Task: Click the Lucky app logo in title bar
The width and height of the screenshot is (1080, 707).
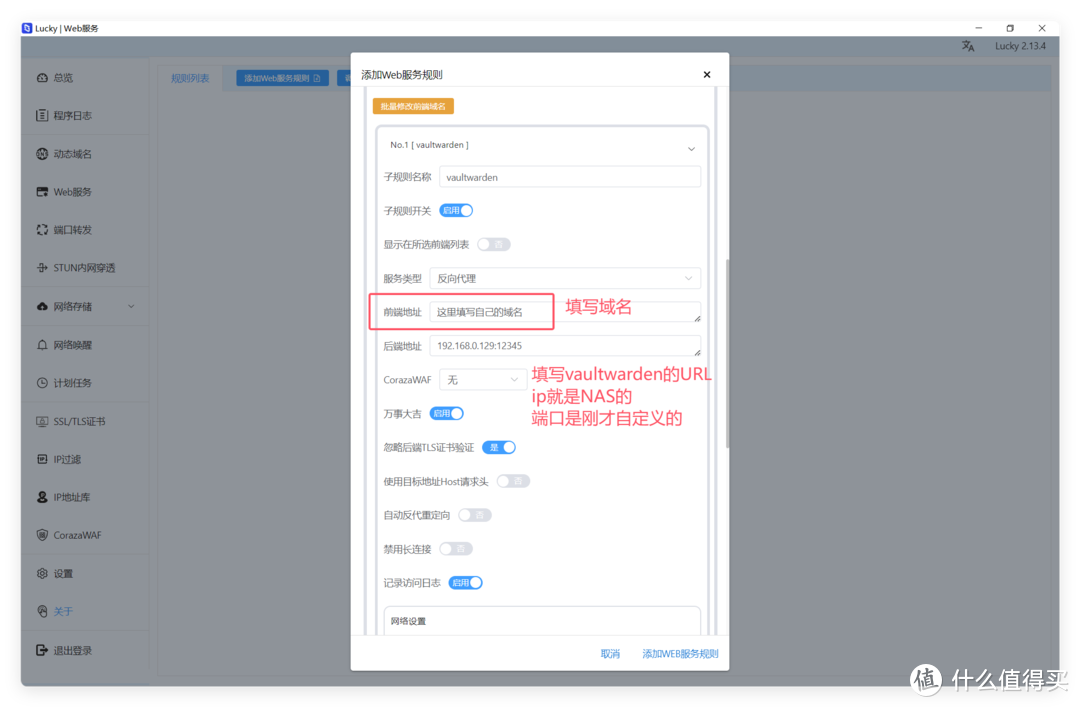Action: tap(27, 28)
